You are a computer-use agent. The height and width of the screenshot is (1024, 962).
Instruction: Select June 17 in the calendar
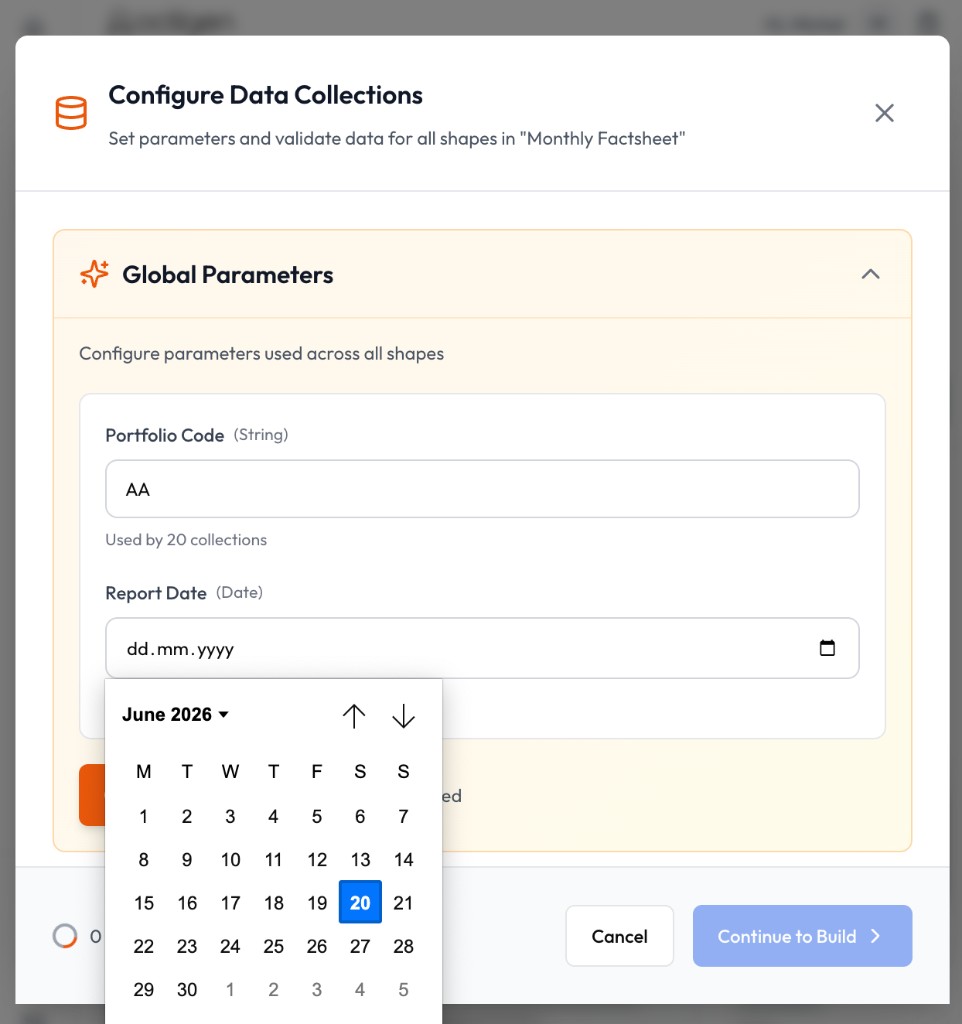pos(230,903)
